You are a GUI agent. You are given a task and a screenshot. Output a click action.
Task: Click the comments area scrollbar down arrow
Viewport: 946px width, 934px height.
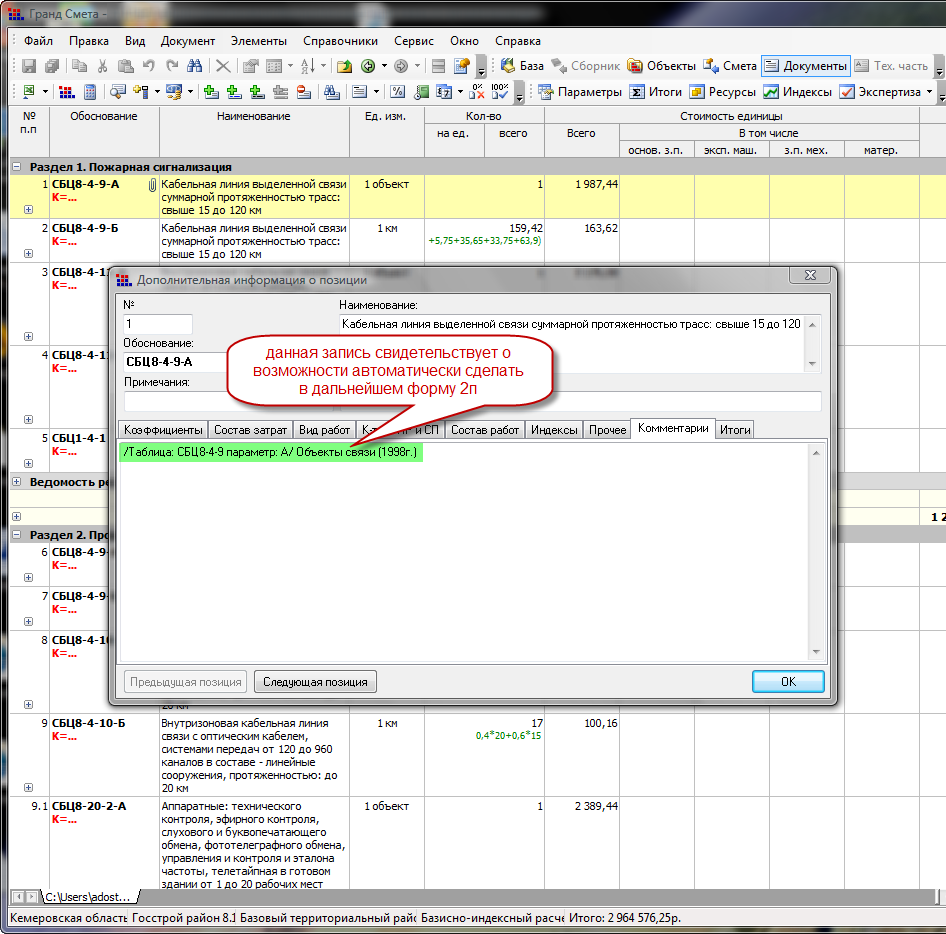coord(816,652)
